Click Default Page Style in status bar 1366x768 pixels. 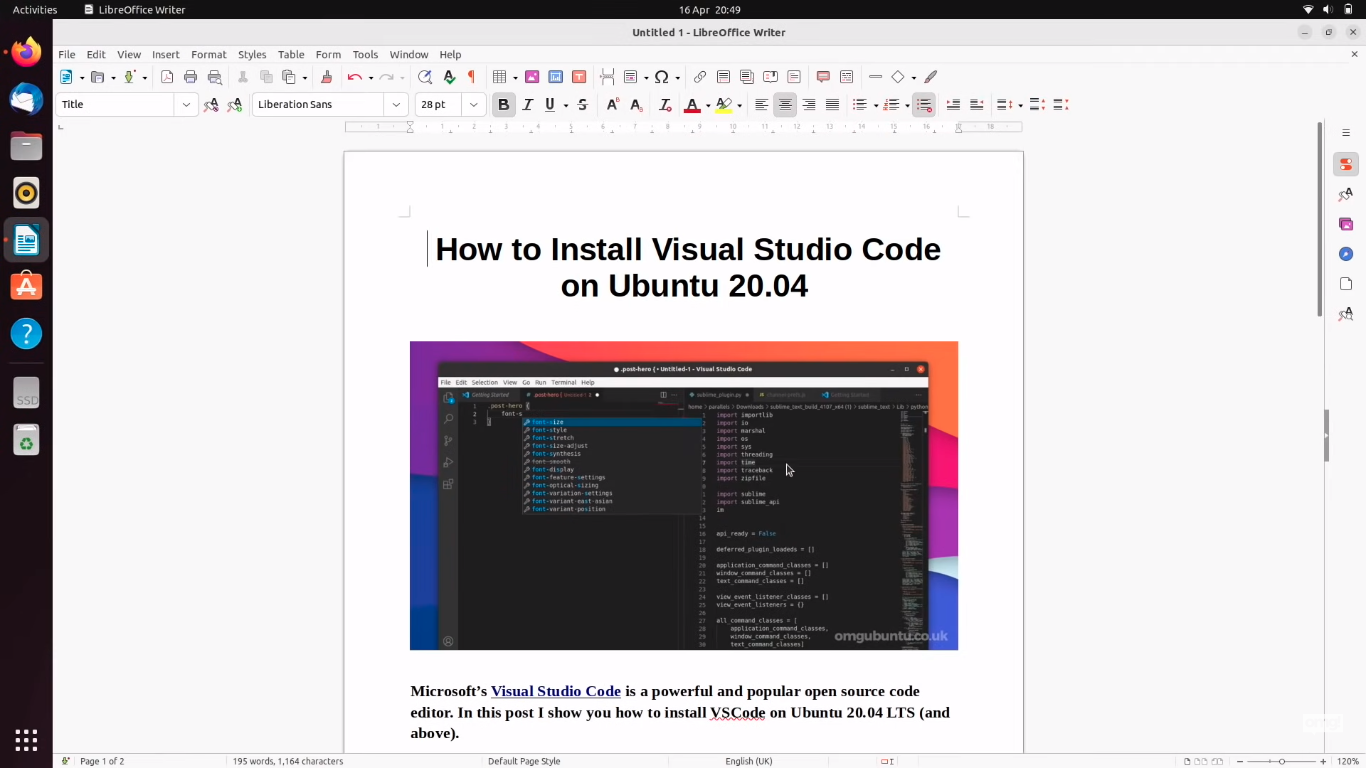524,761
